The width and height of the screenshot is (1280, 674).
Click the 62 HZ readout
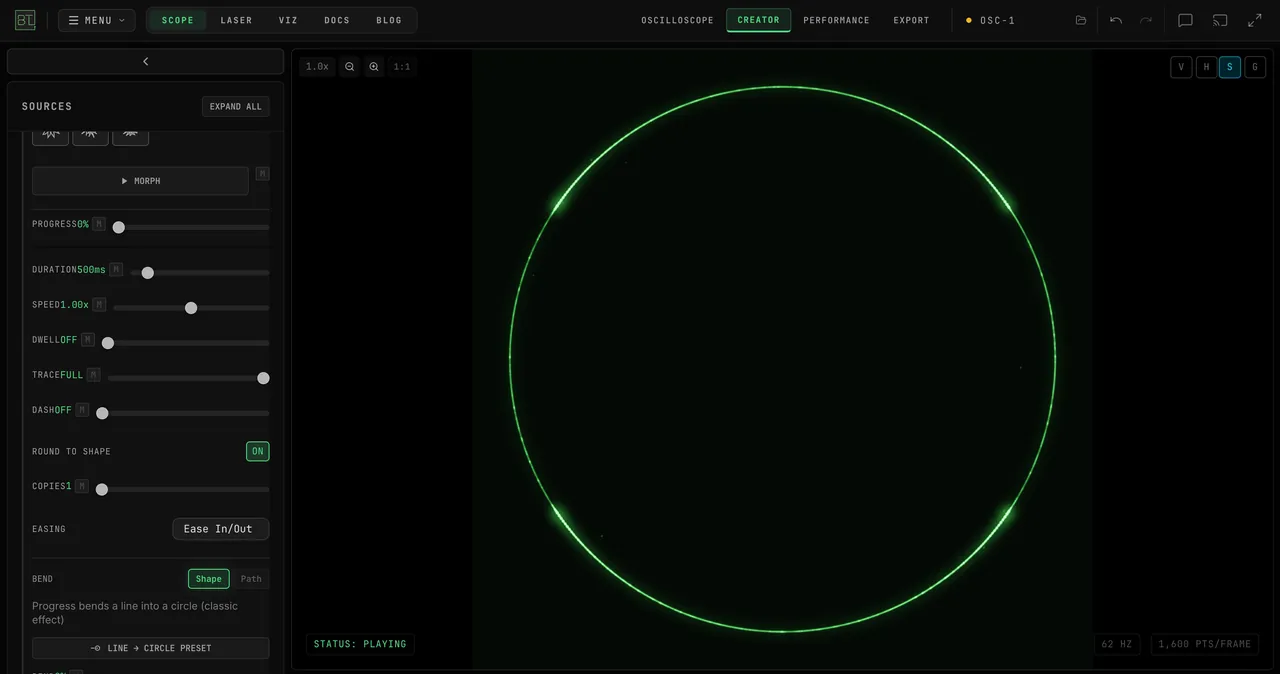[1117, 644]
